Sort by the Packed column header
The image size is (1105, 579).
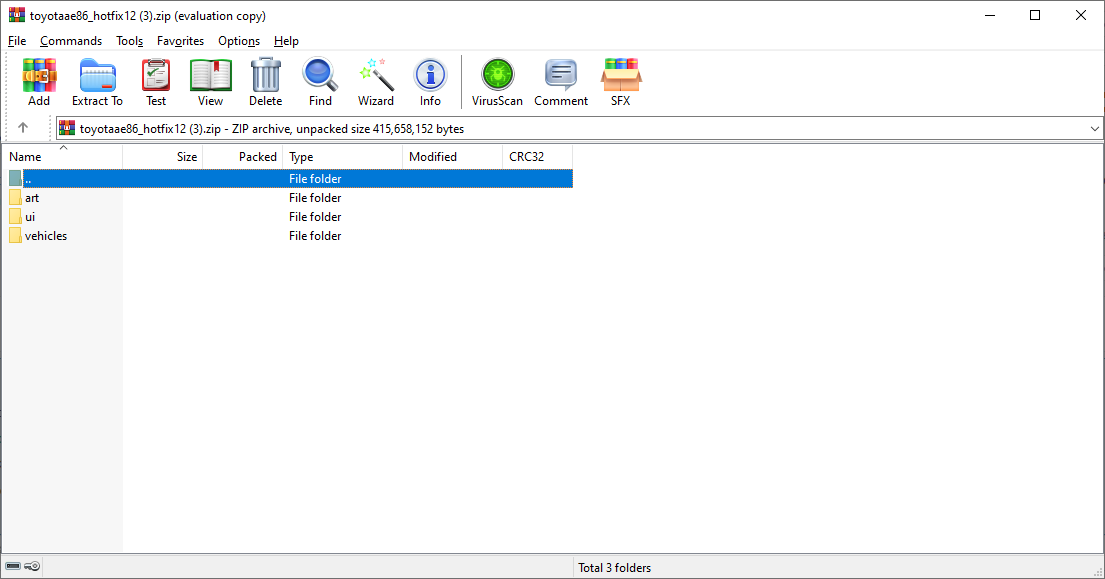(x=242, y=156)
